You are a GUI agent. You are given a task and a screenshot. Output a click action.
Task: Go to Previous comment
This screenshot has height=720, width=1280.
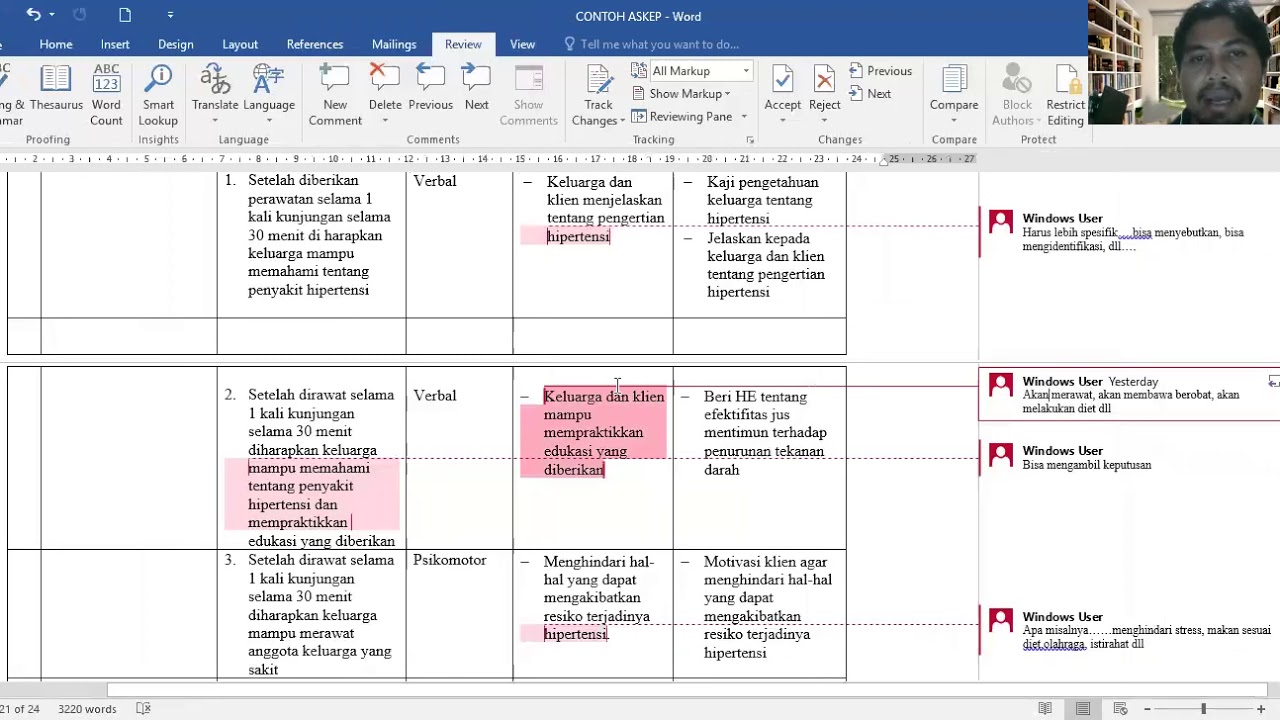coord(430,88)
